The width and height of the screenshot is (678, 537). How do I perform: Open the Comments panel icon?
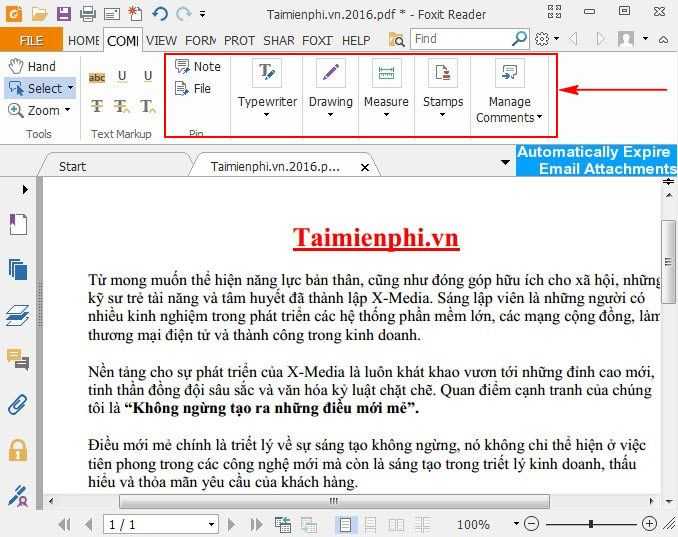[18, 360]
